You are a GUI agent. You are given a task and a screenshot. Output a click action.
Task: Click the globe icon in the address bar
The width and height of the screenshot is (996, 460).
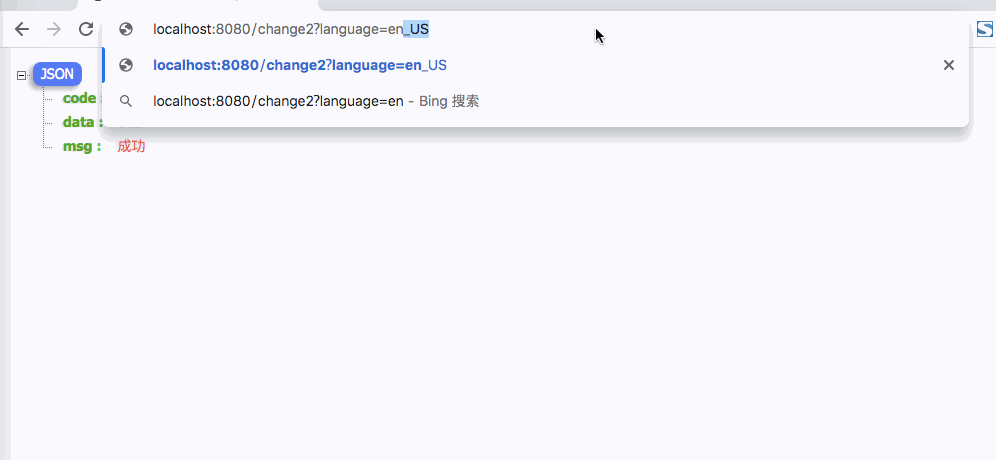coord(126,29)
